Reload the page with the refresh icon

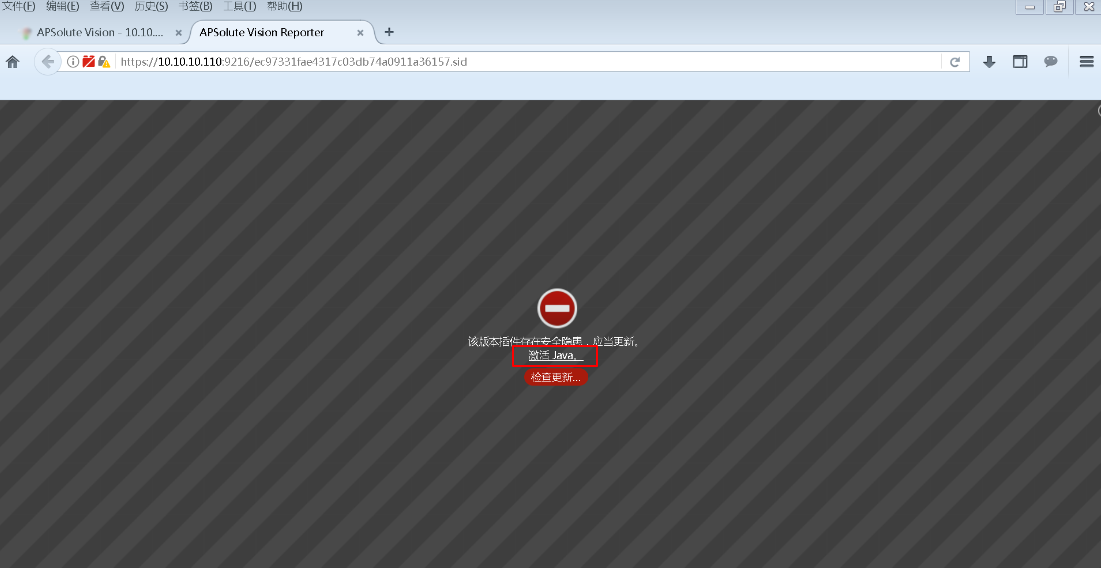tap(955, 62)
